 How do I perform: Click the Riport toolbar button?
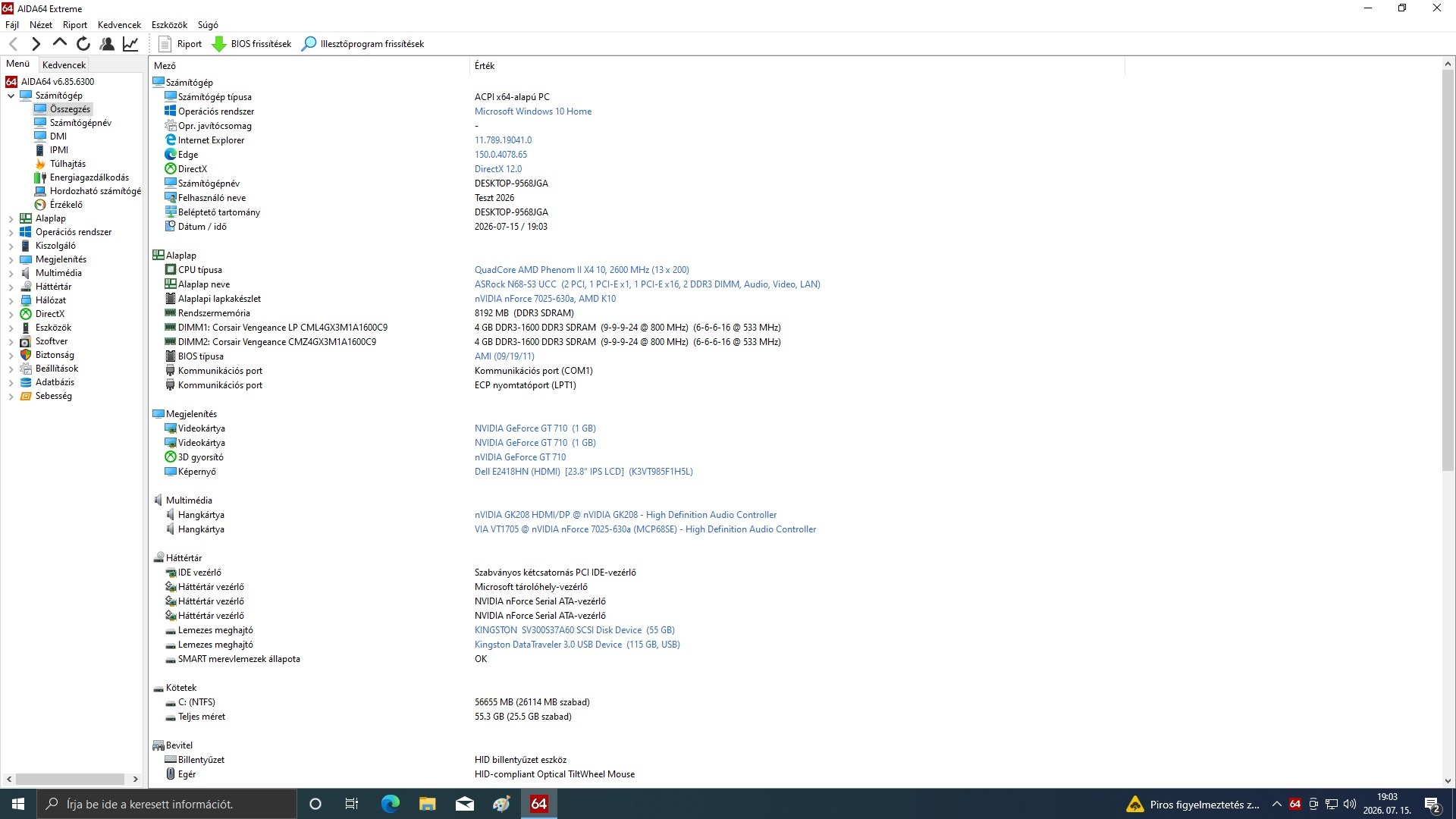[x=180, y=44]
